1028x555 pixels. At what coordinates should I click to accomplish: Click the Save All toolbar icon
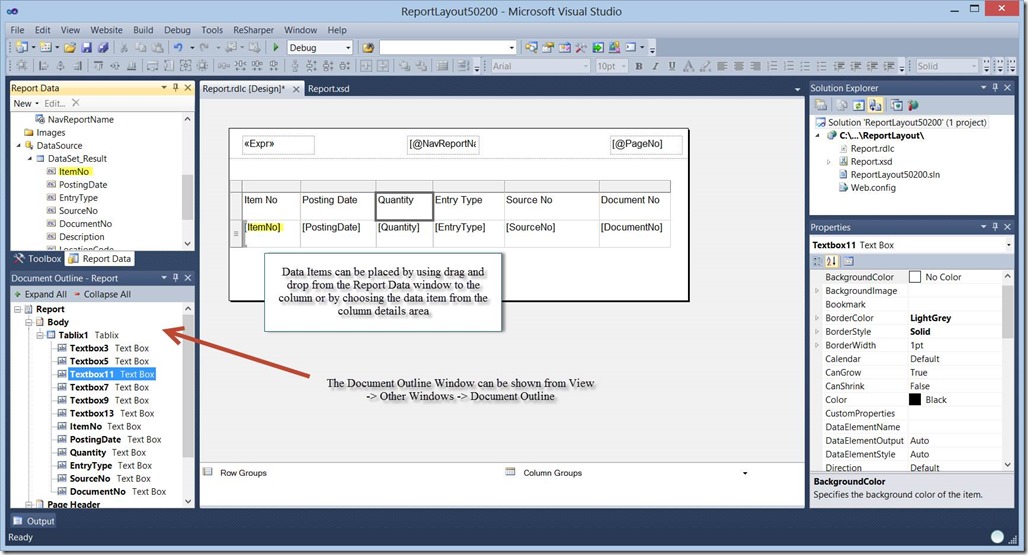coord(103,47)
